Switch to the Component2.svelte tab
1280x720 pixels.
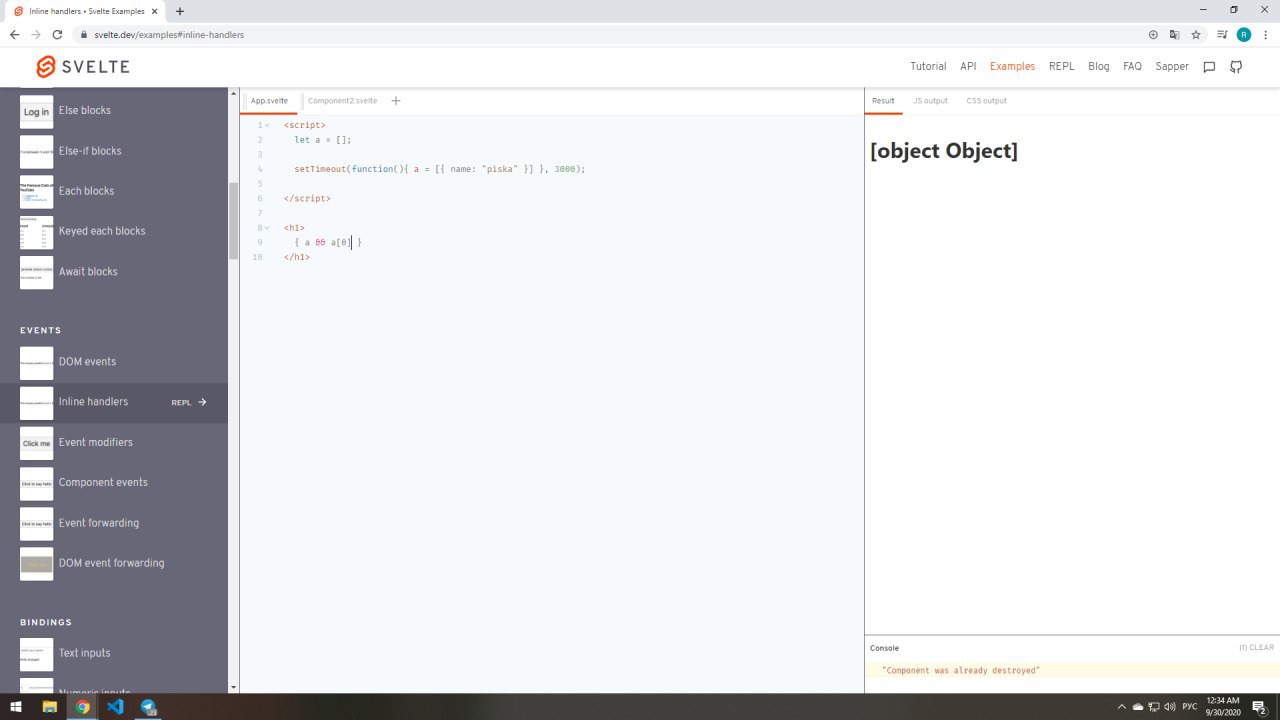(x=342, y=101)
